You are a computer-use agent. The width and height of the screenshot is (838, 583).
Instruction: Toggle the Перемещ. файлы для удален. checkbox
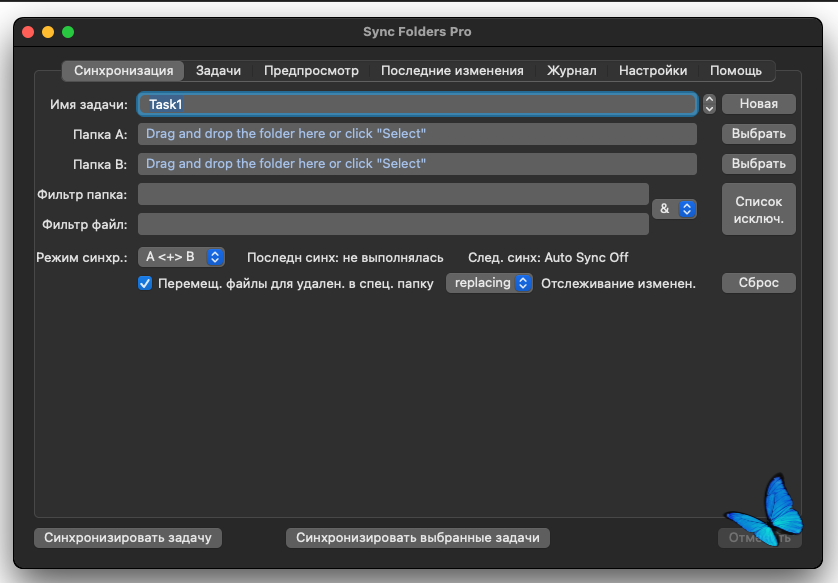click(x=145, y=283)
